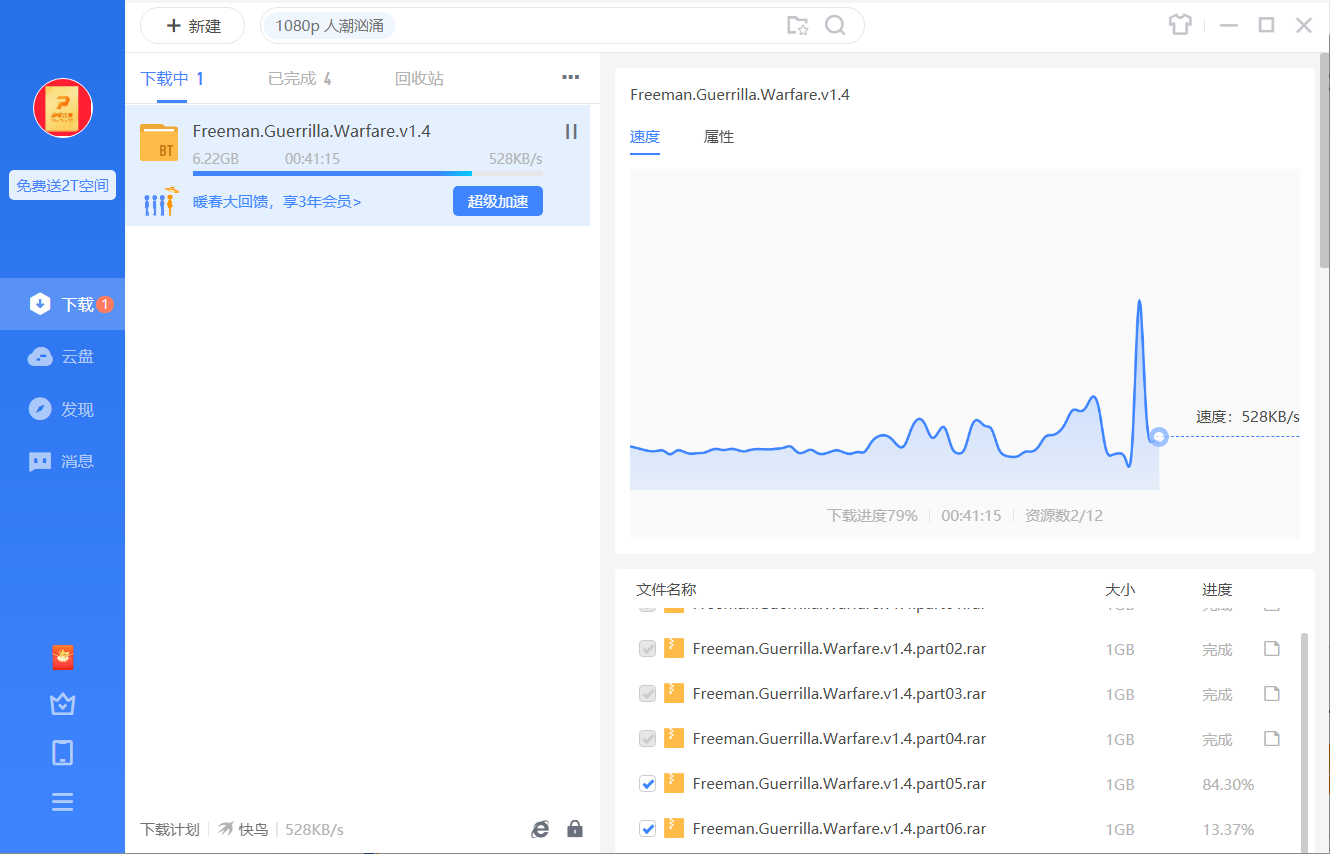Viewport: 1330px width, 854px height.
Task: Click the lock icon in status bar
Action: tap(575, 829)
